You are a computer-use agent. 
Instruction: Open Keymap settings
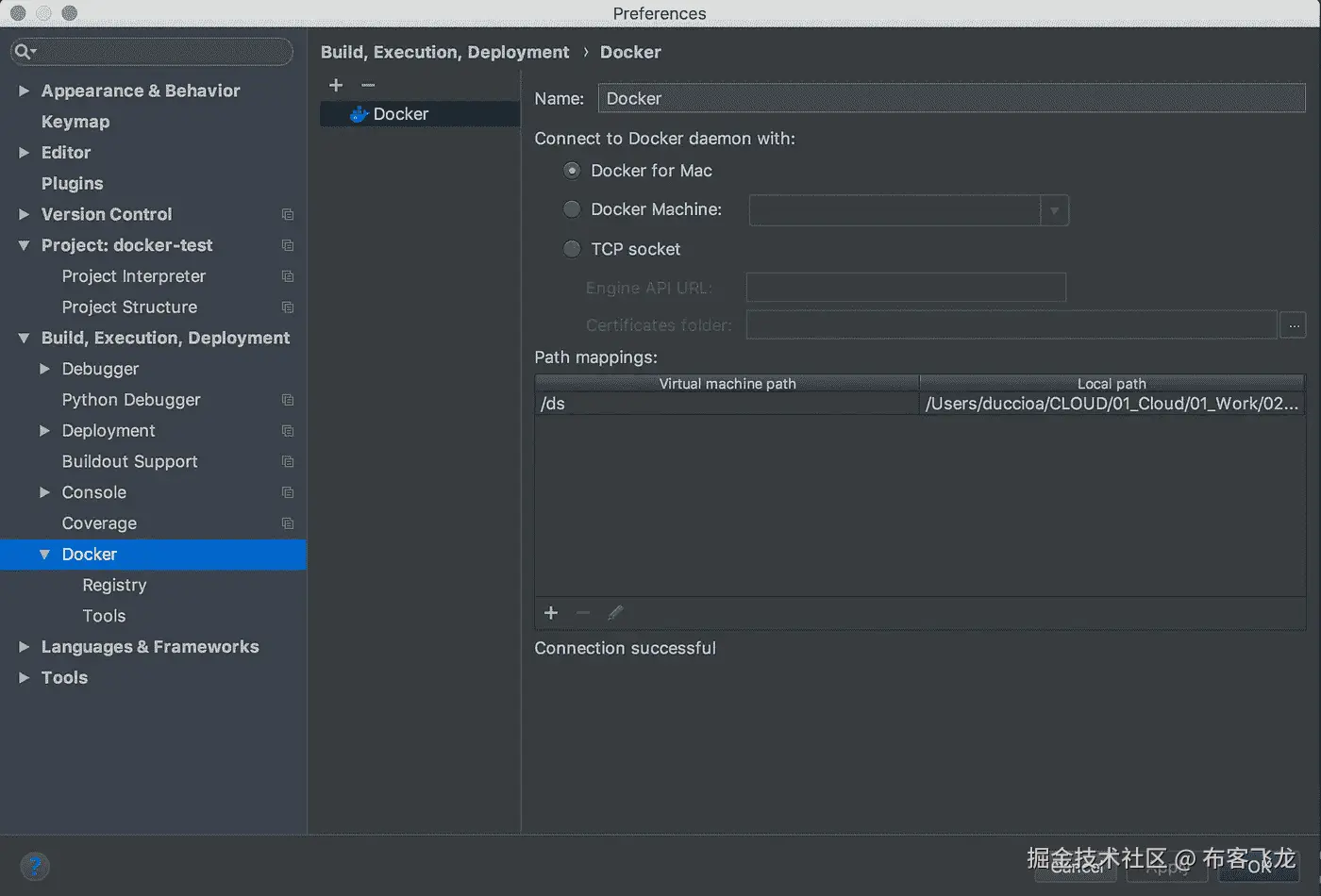(x=75, y=122)
